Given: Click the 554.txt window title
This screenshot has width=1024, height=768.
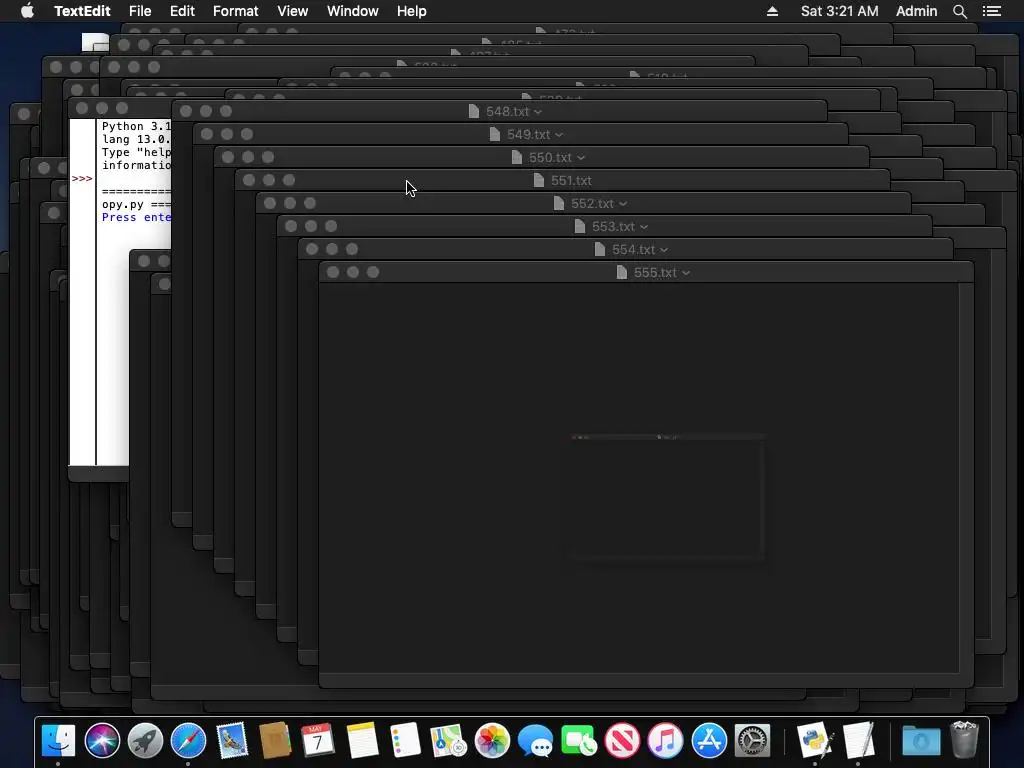Looking at the screenshot, I should (x=633, y=249).
